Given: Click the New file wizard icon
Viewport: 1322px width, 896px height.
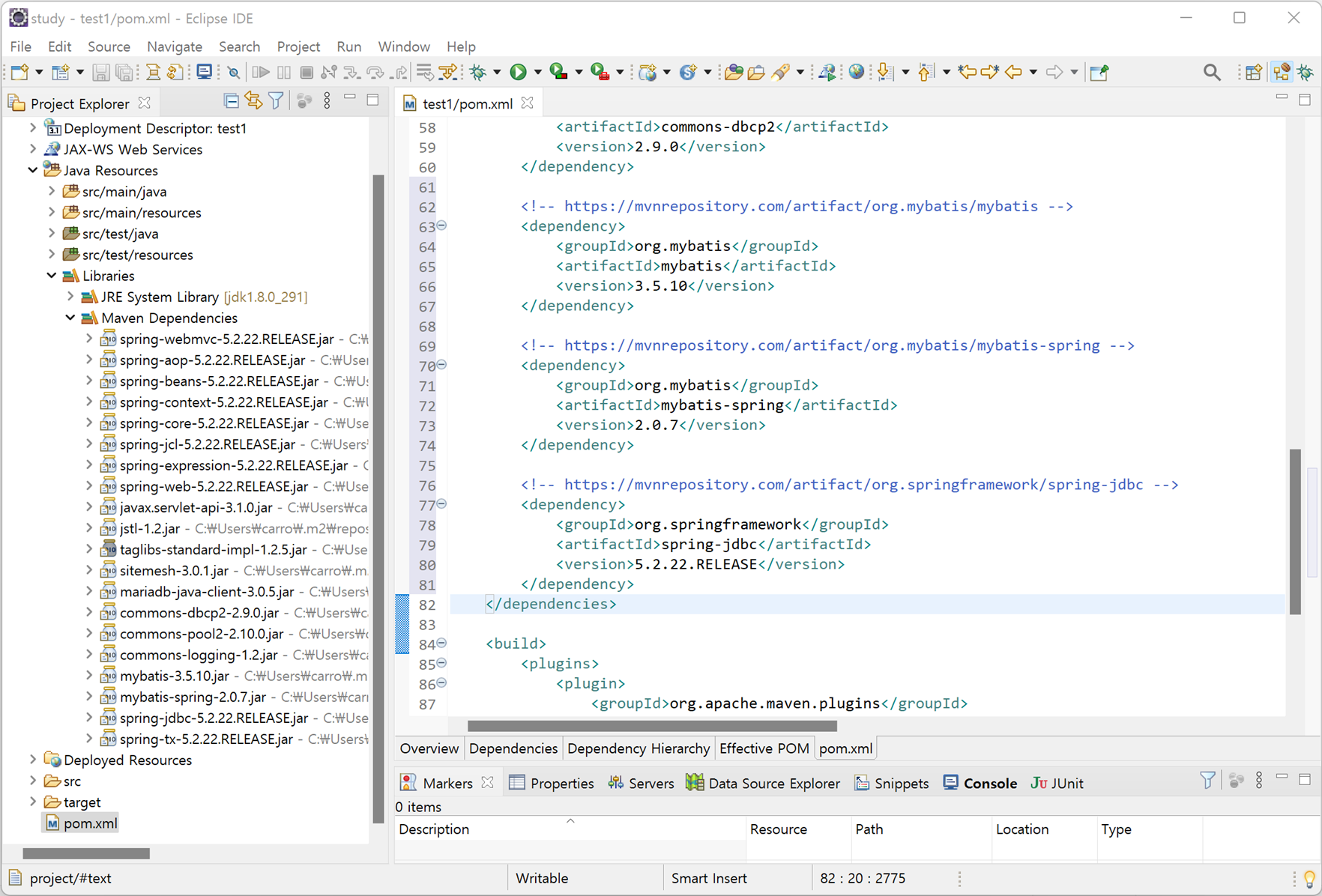Looking at the screenshot, I should point(20,72).
